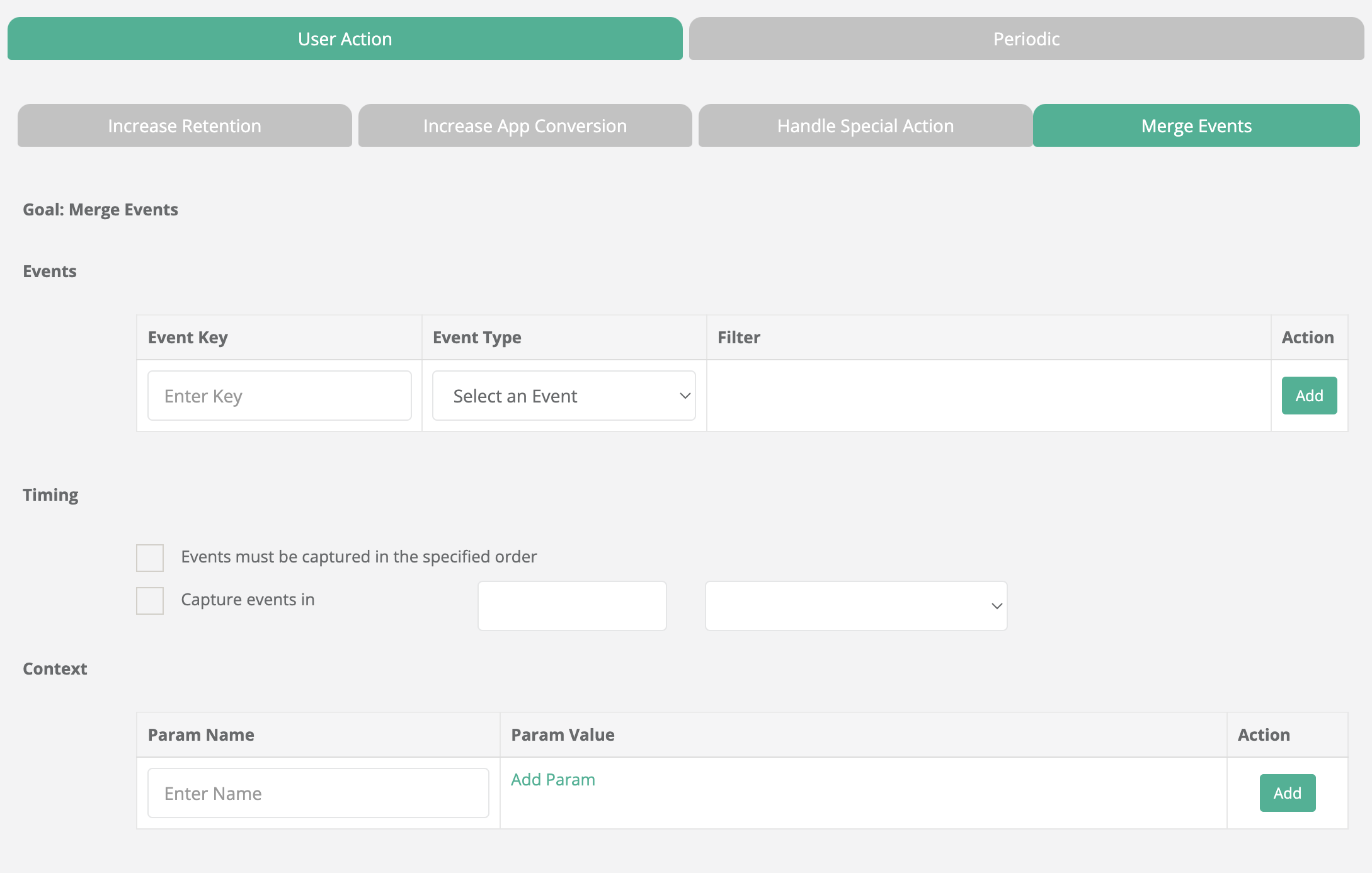Click the Param Value column header

click(x=563, y=735)
